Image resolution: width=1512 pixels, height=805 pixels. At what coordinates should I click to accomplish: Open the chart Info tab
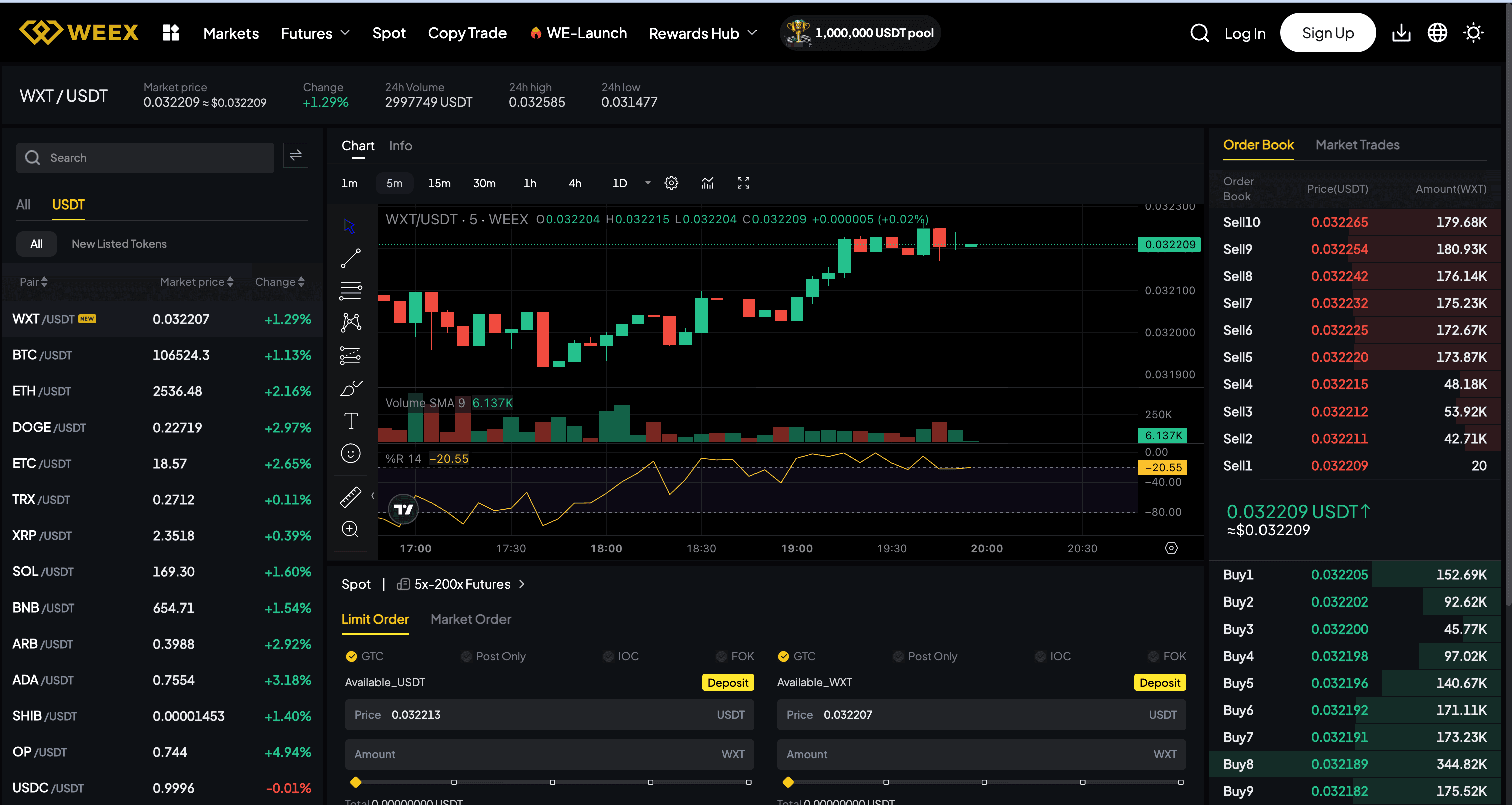click(400, 146)
